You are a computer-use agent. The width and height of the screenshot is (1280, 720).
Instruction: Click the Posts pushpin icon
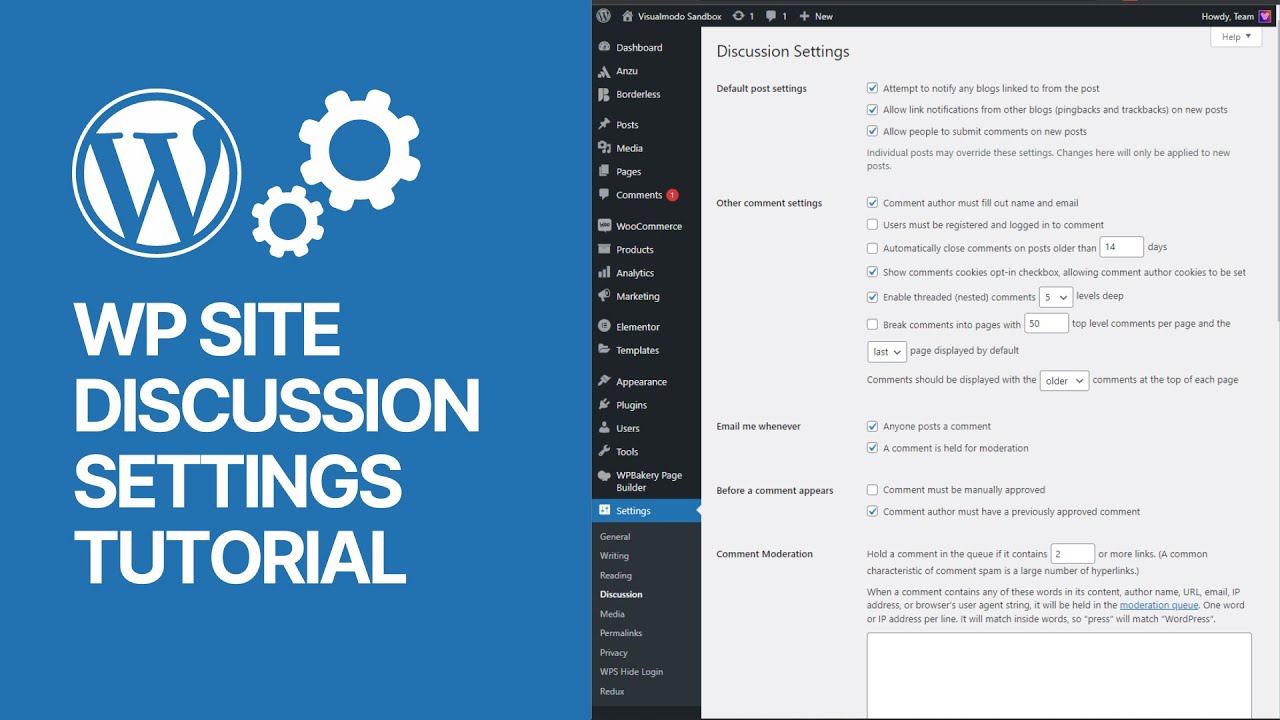pos(604,125)
